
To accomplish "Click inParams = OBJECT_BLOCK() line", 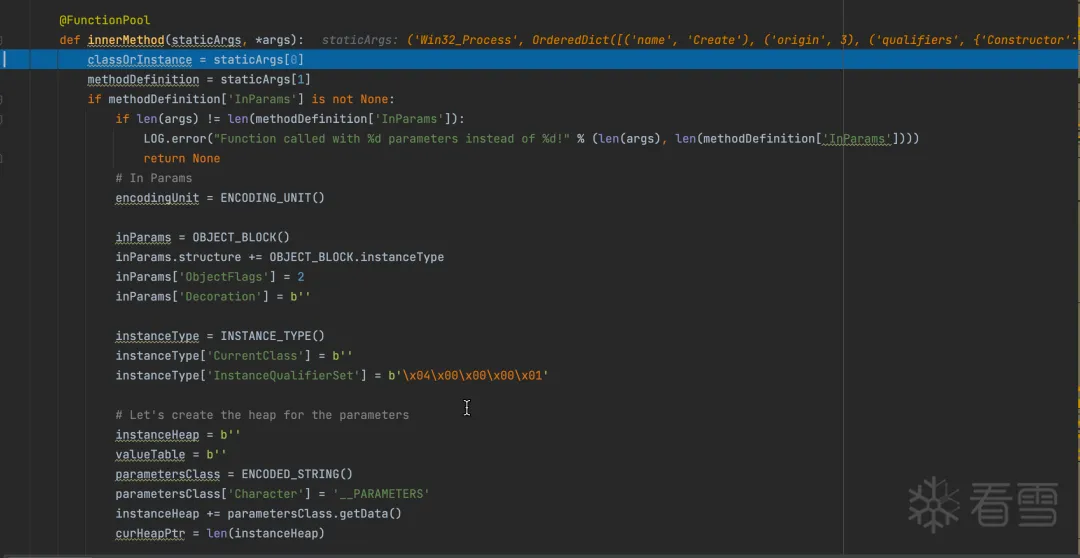I will click(202, 238).
